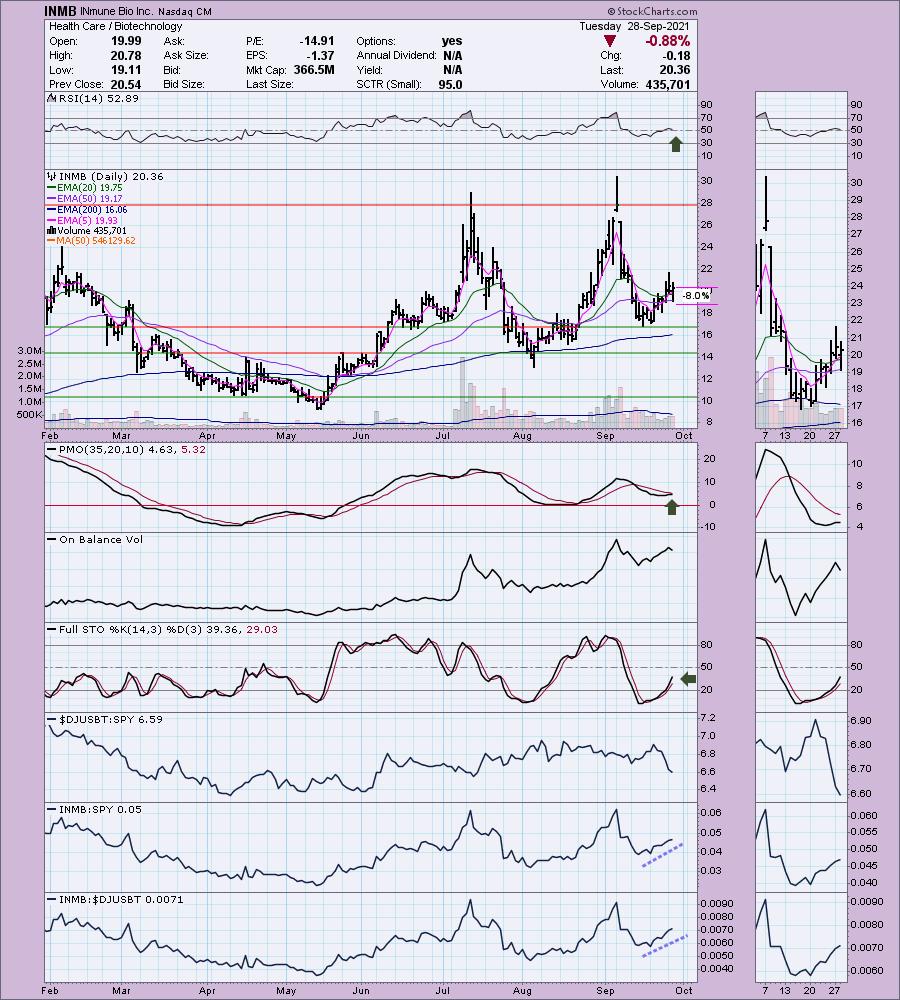Click the Annual Dividend N/A value

coord(452,55)
